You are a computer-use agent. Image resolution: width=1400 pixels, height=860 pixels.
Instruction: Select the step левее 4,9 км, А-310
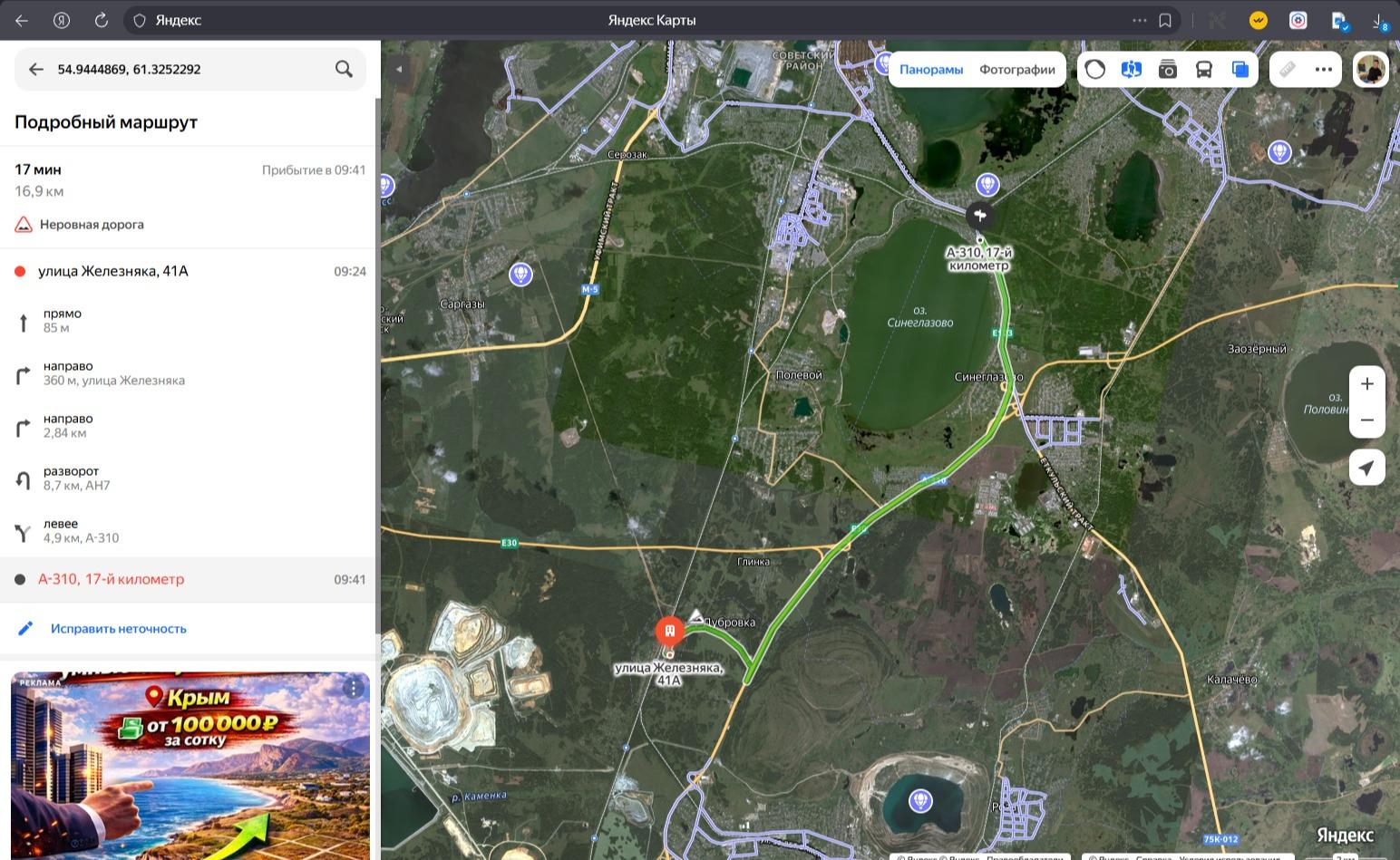189,531
